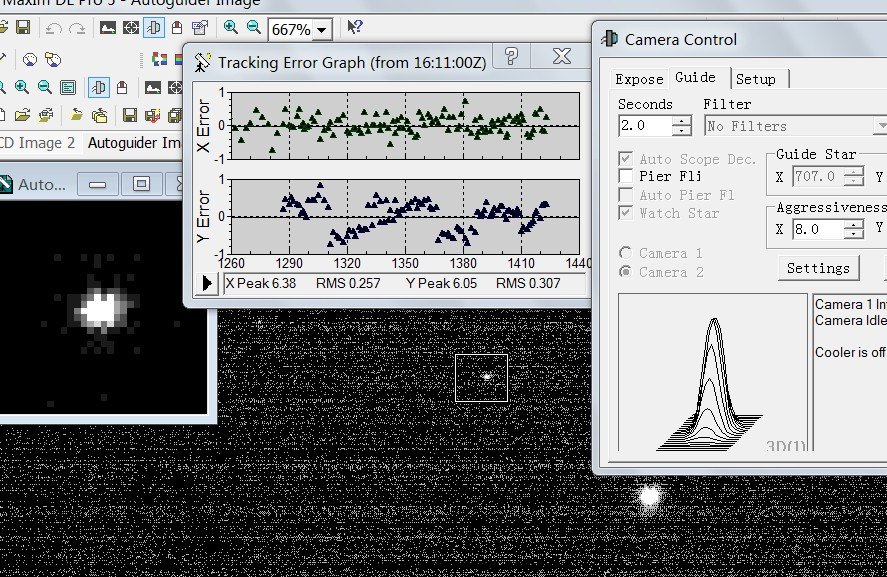Open the crosshair Information icon beside Redo group

click(131, 27)
